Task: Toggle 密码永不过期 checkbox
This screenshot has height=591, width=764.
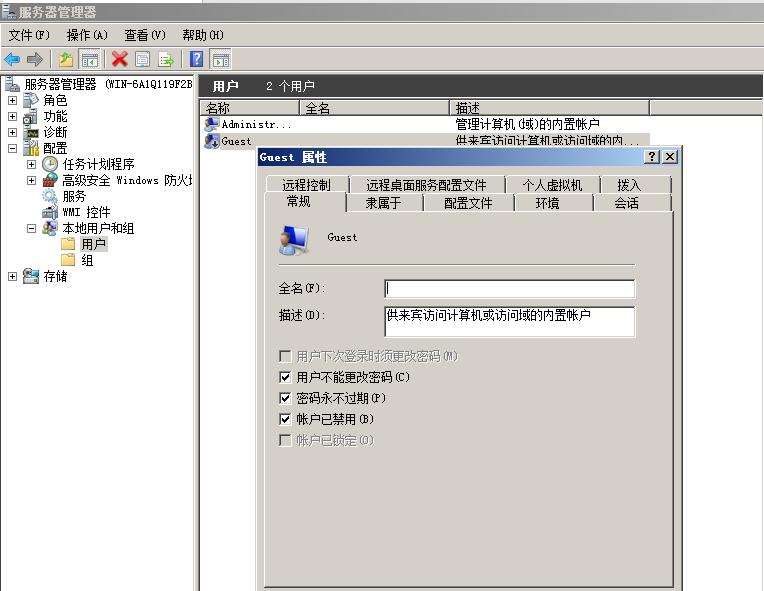Action: pyautogui.click(x=285, y=398)
